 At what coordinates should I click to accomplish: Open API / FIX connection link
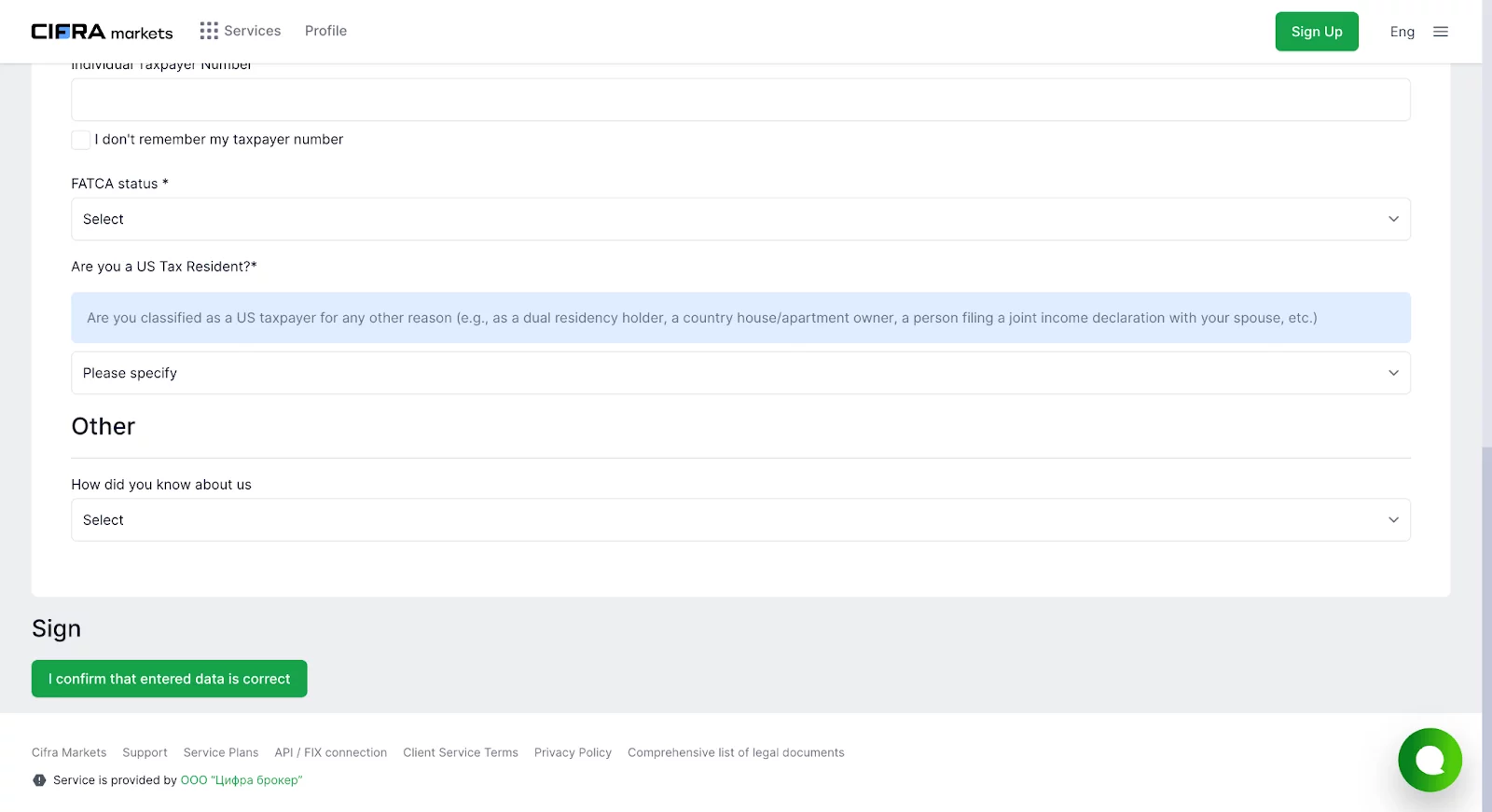(x=330, y=752)
